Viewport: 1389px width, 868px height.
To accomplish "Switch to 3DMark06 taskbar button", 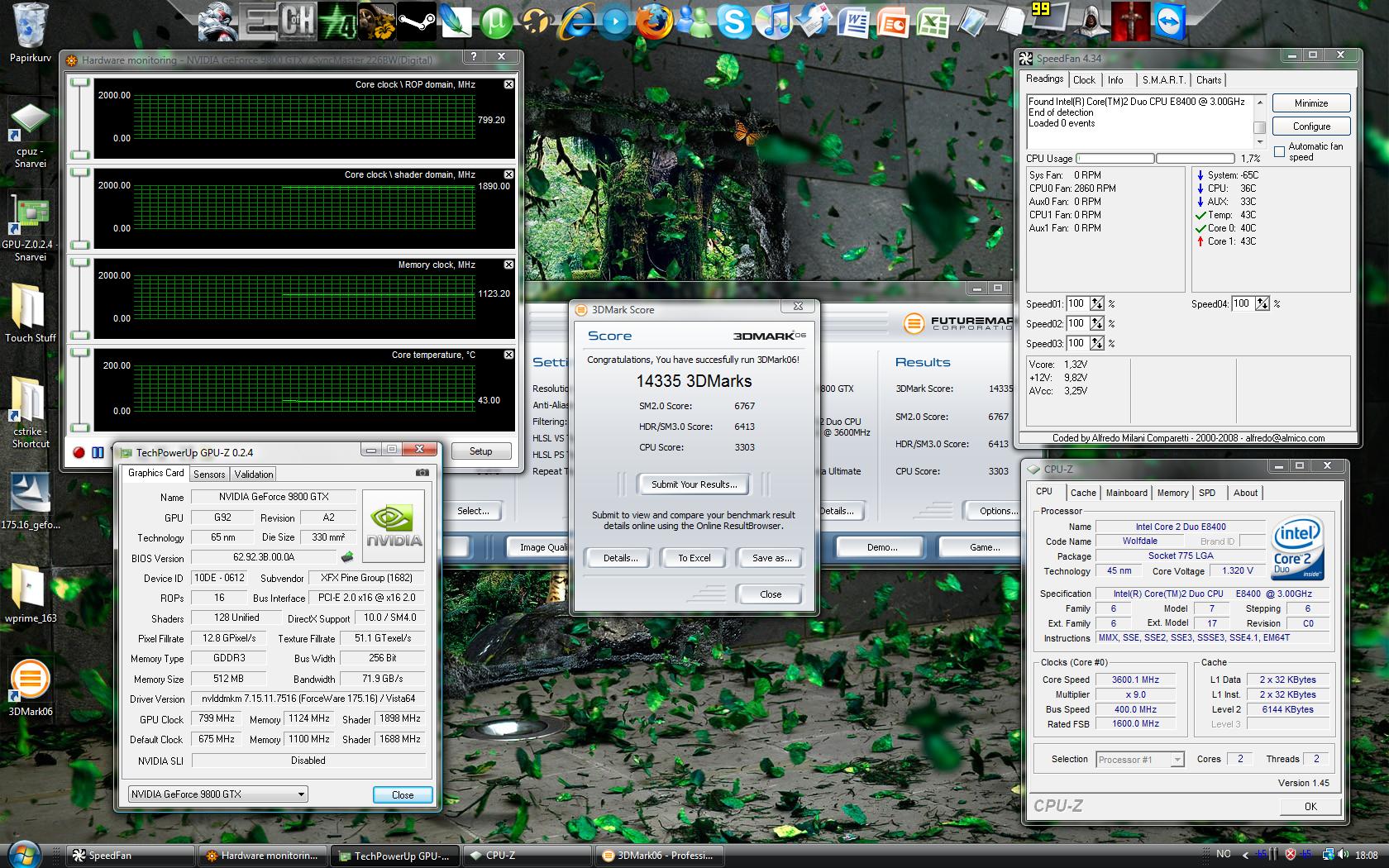I will coord(660,856).
